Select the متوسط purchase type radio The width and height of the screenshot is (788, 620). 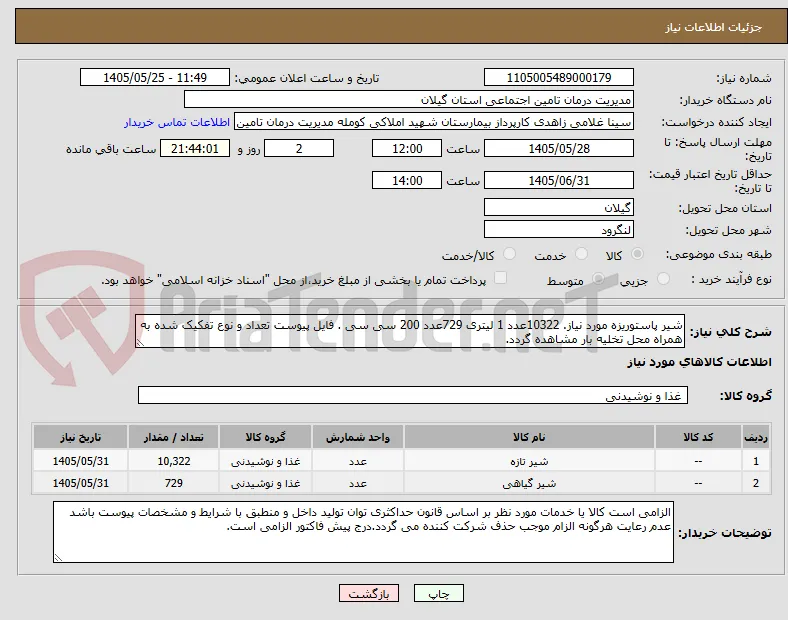point(598,279)
